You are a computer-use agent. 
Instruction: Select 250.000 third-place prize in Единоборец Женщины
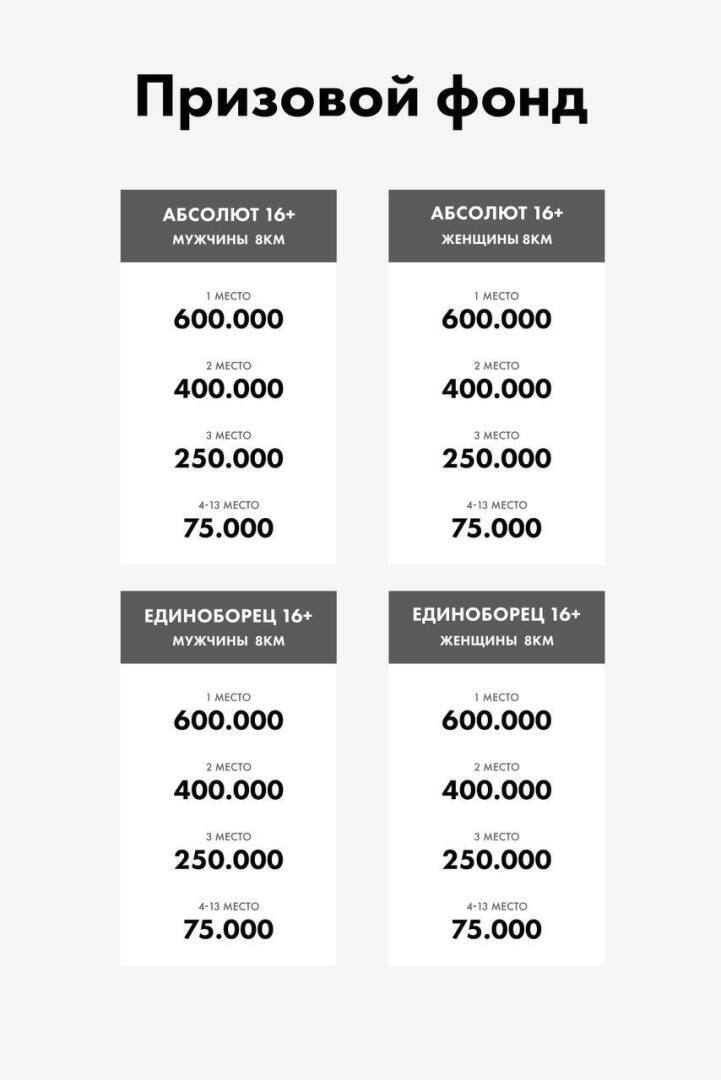click(496, 860)
